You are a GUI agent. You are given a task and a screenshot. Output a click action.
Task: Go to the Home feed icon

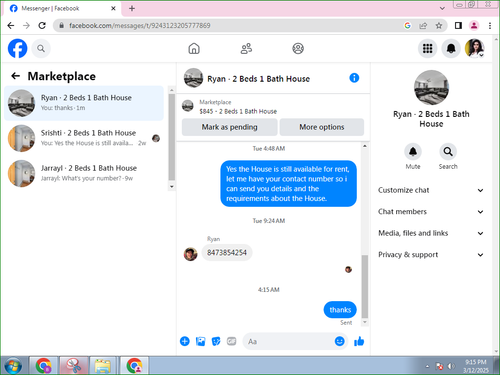pyautogui.click(x=194, y=49)
